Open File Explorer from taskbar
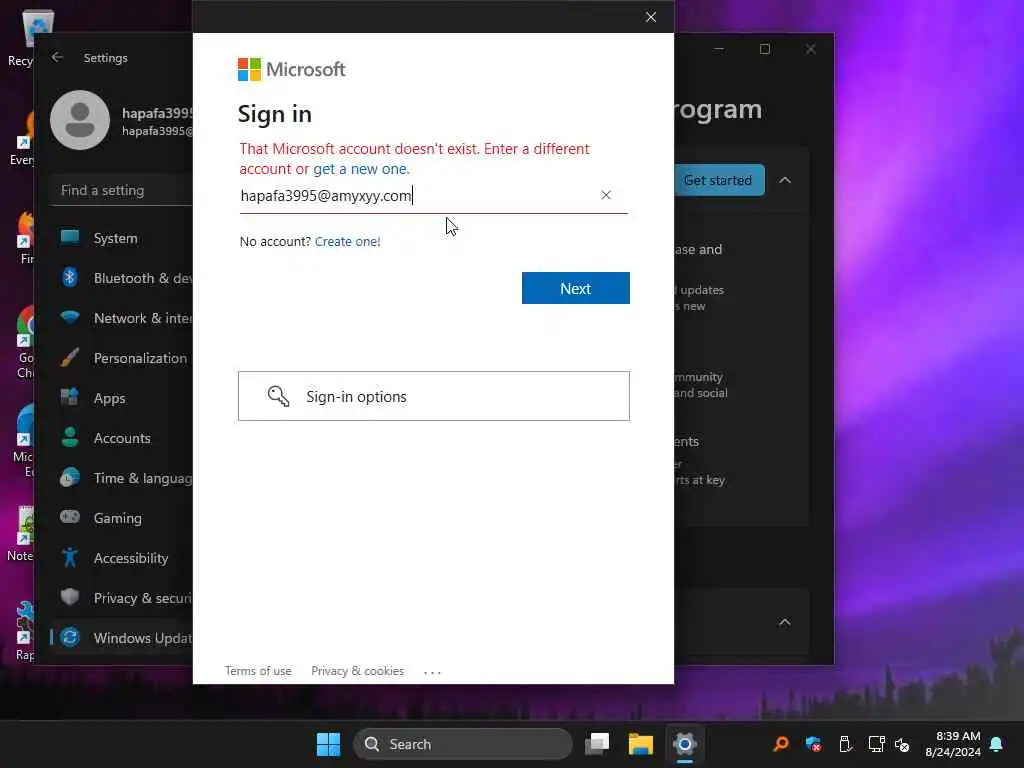This screenshot has height=768, width=1024. (x=641, y=744)
